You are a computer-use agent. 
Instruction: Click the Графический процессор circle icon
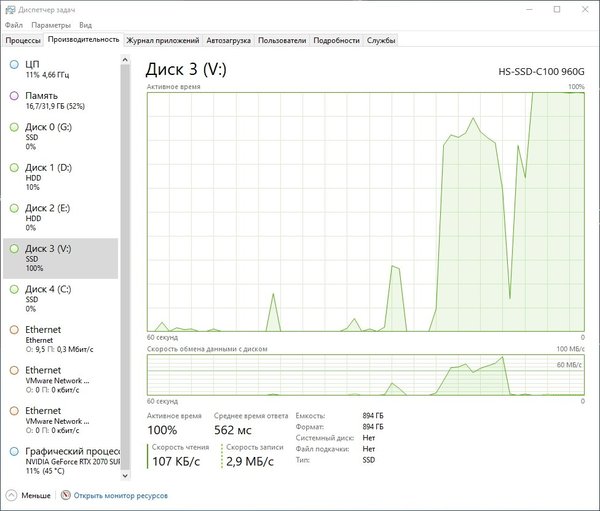point(14,451)
